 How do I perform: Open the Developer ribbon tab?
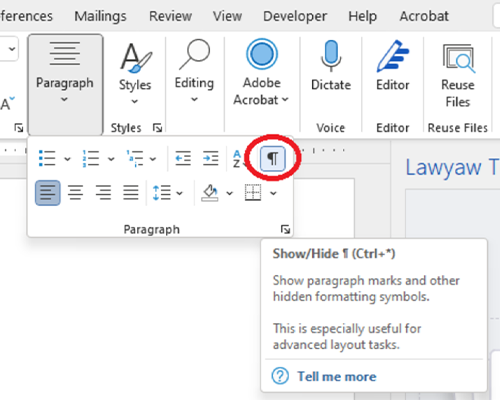[x=295, y=16]
